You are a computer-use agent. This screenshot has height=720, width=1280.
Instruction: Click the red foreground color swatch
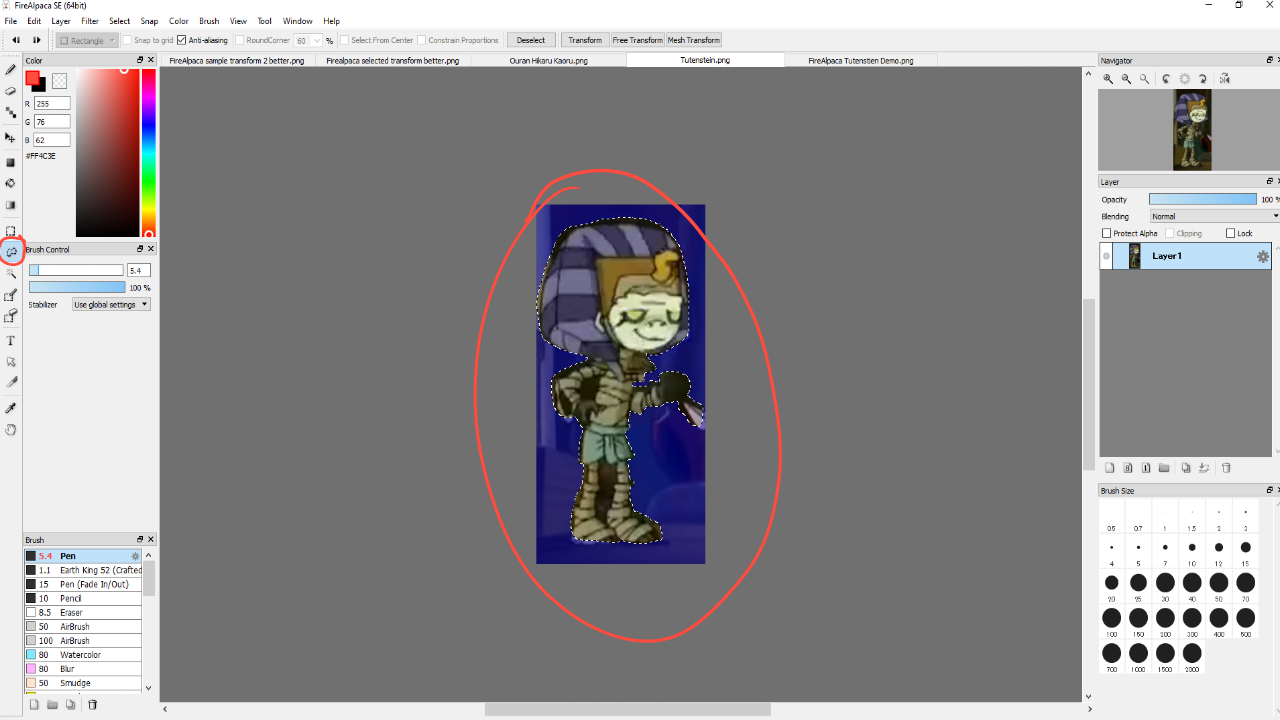33,78
